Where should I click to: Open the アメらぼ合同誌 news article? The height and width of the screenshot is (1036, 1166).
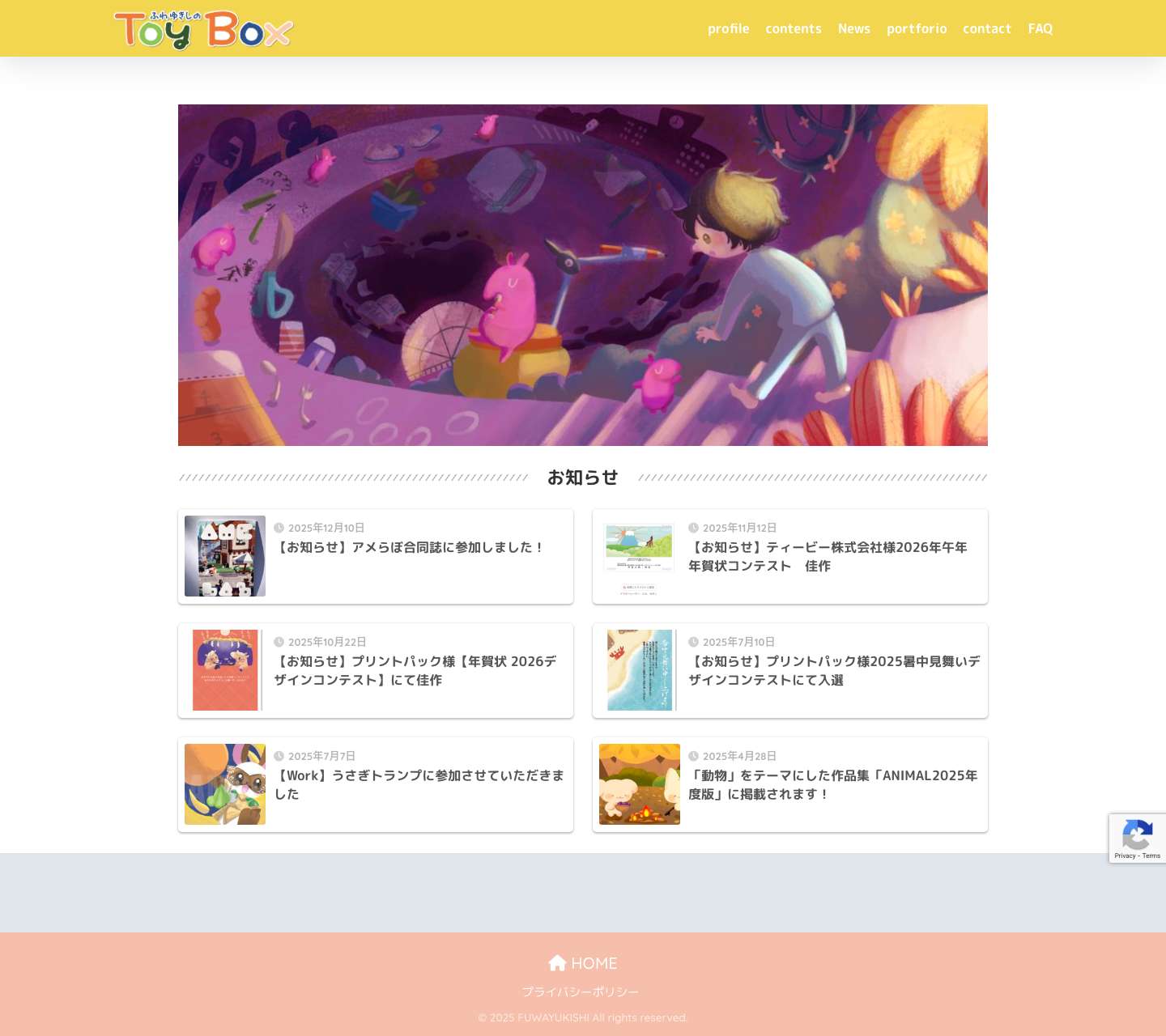pos(411,547)
